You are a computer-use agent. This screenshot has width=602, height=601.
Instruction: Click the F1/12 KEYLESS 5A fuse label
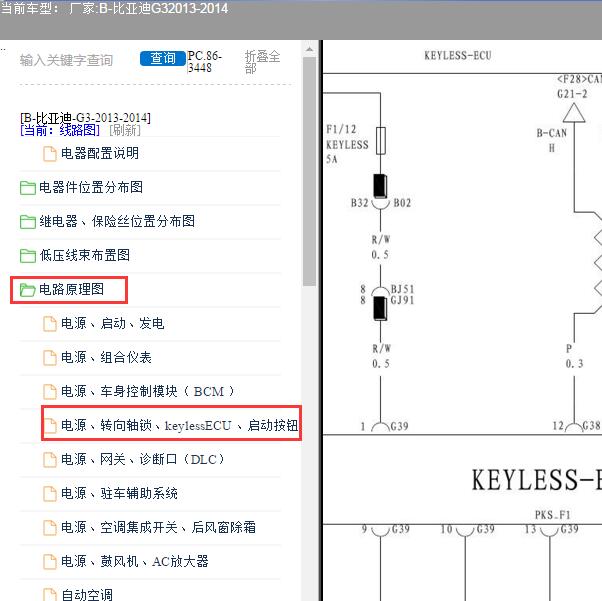[347, 144]
